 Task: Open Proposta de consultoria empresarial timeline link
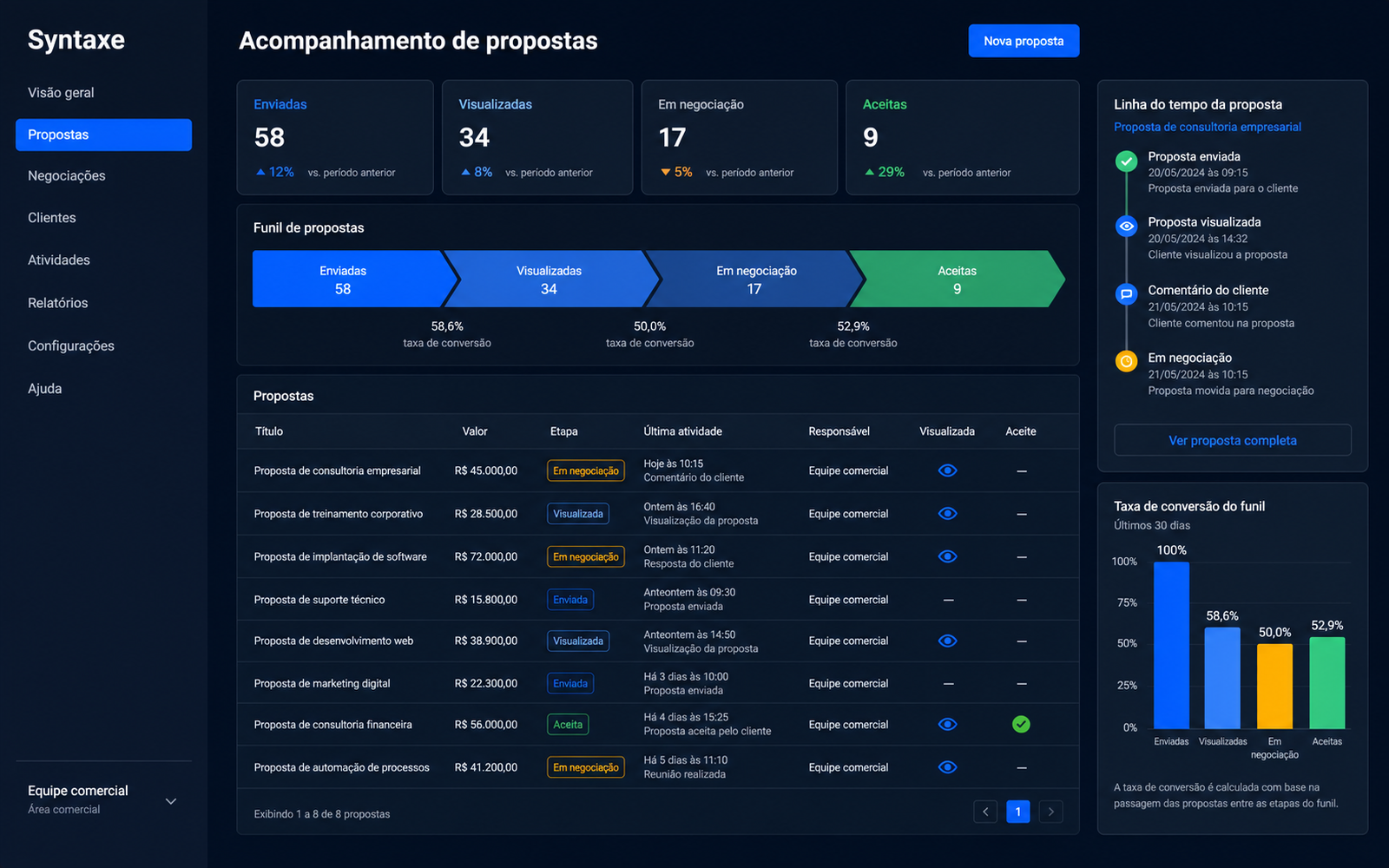click(1207, 127)
